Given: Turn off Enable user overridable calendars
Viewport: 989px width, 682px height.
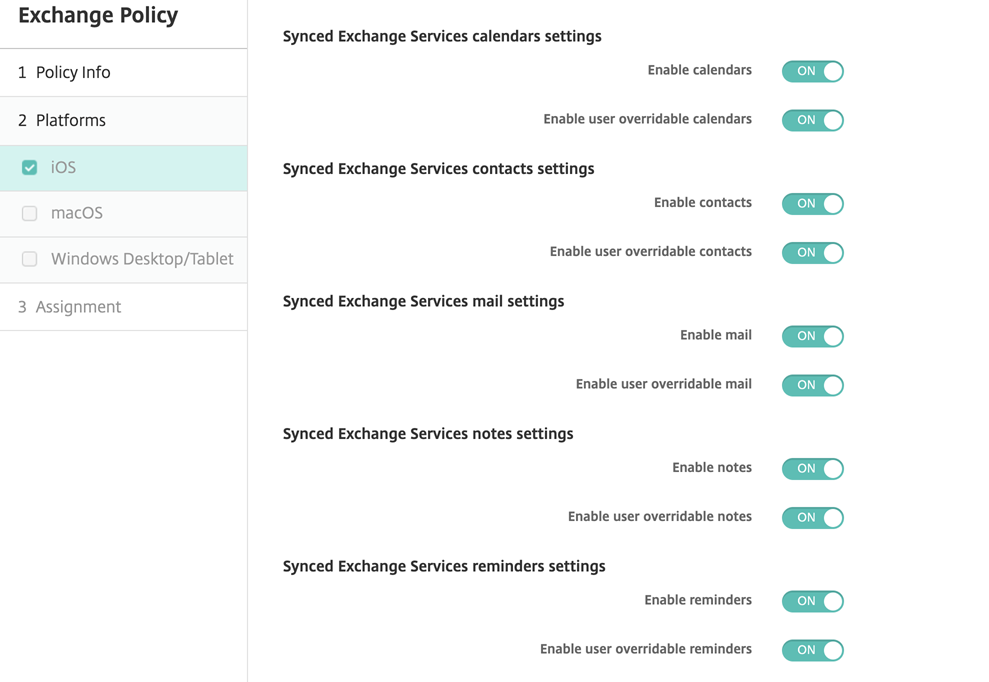Looking at the screenshot, I should pyautogui.click(x=812, y=120).
